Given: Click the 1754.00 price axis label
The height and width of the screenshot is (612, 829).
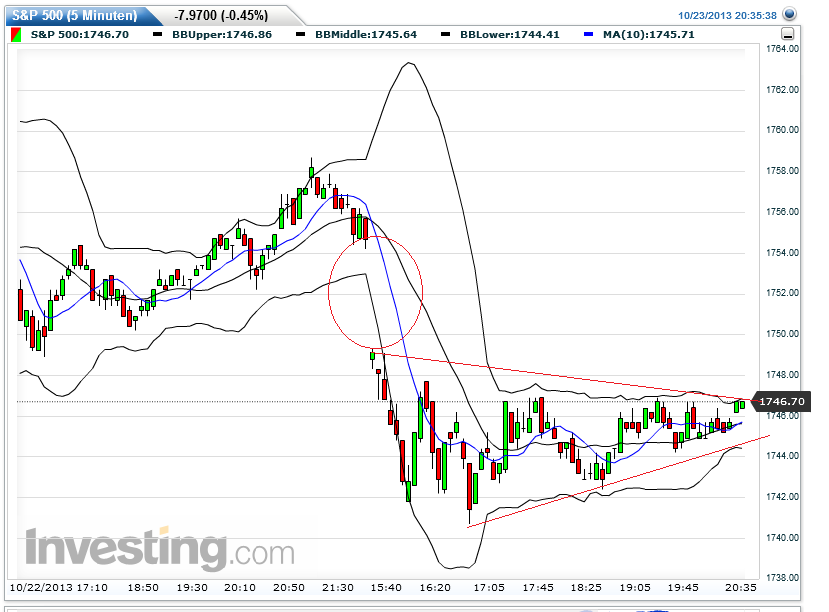Looking at the screenshot, I should pos(782,253).
